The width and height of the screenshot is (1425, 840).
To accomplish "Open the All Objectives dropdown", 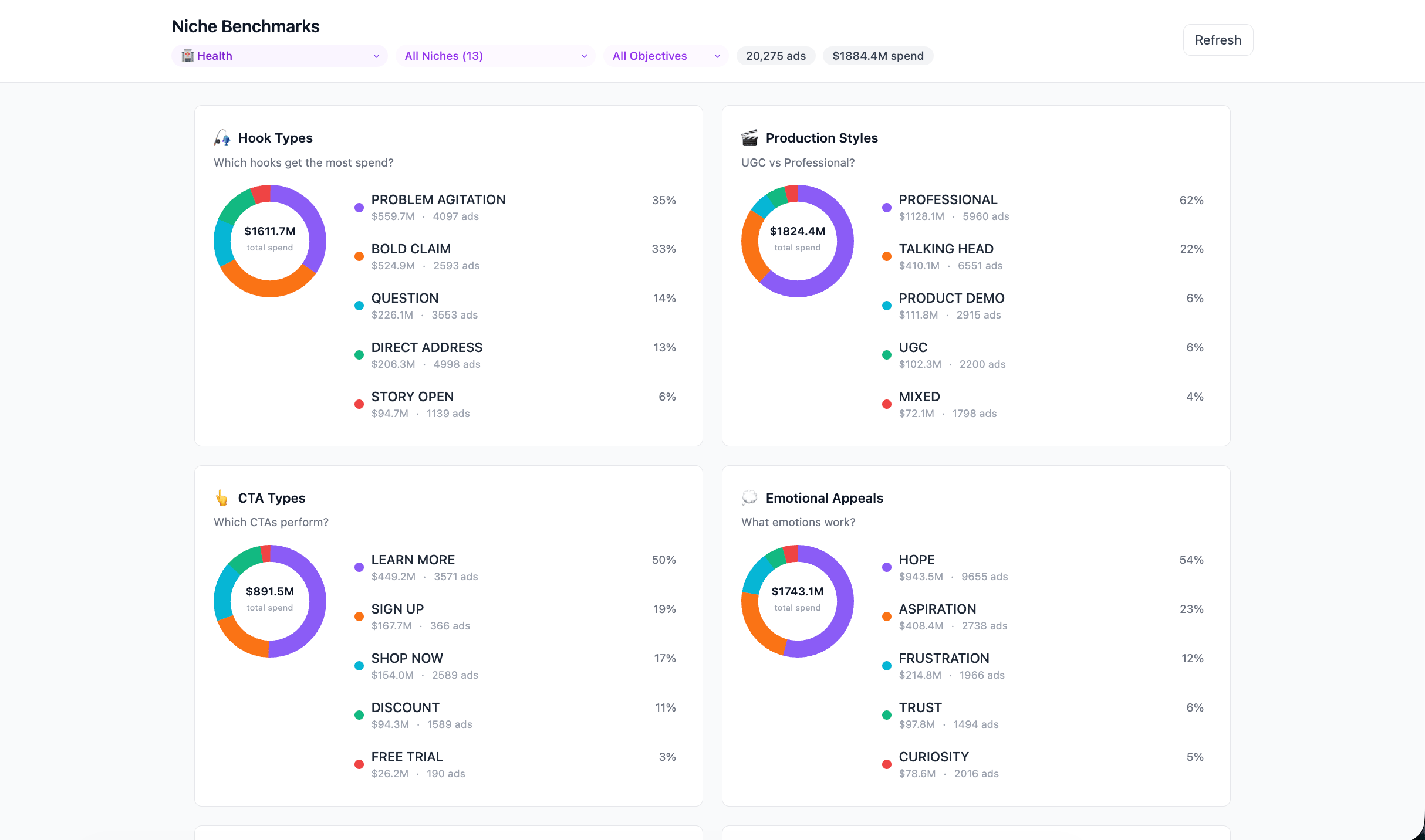I will (x=666, y=56).
